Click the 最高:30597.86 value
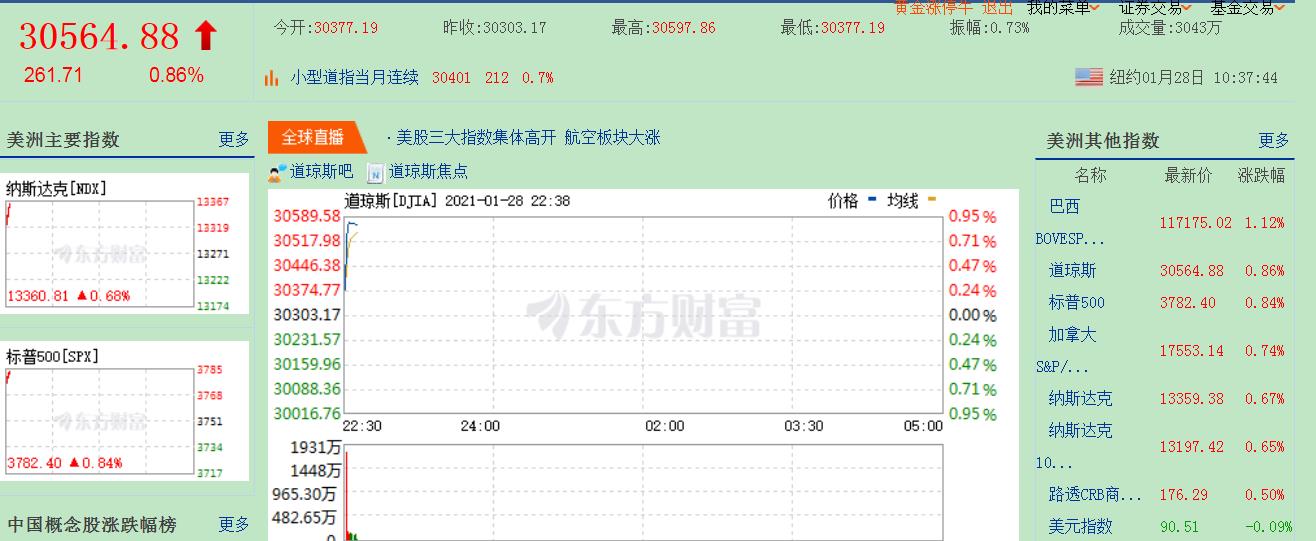The image size is (1316, 541). point(664,28)
